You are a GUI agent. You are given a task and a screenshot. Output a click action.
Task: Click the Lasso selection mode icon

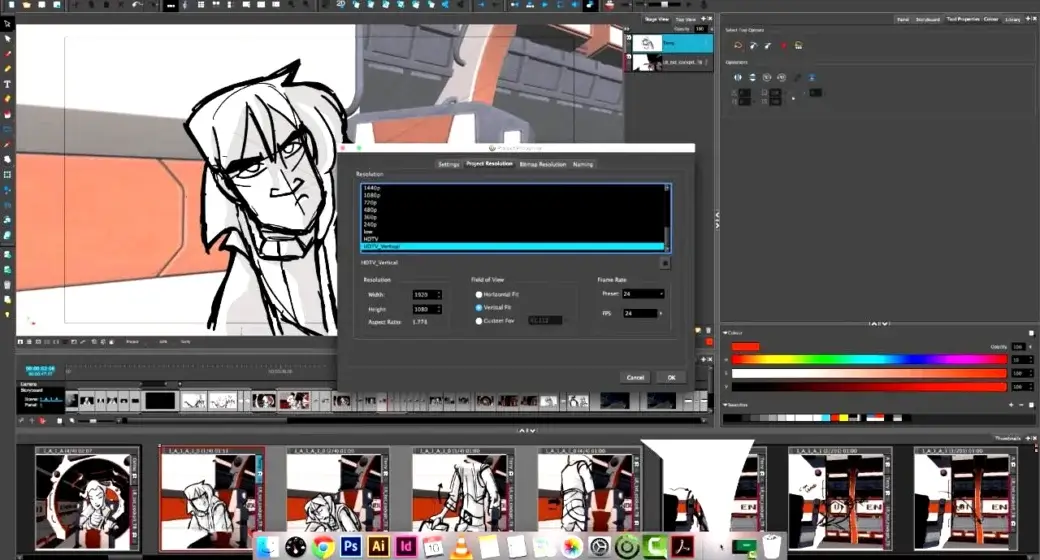pos(738,45)
